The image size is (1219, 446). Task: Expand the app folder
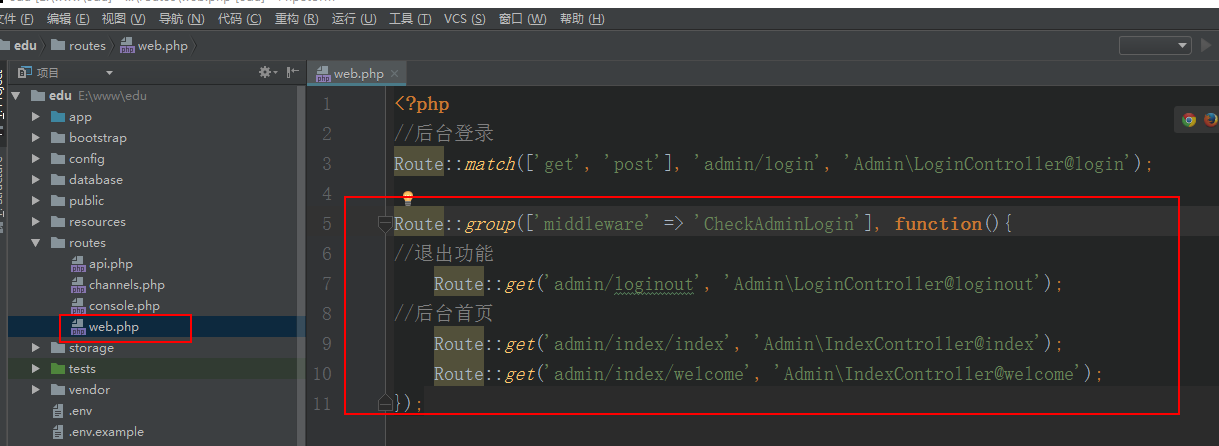[x=36, y=117]
